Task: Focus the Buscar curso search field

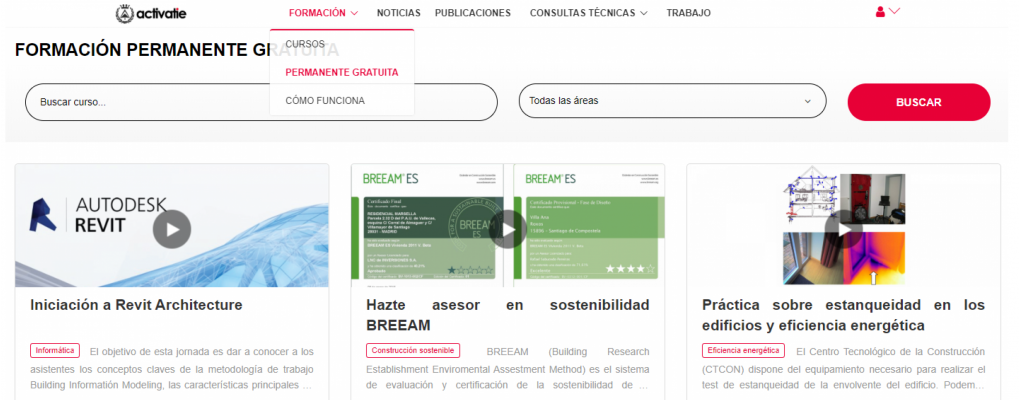Action: pyautogui.click(x=262, y=102)
